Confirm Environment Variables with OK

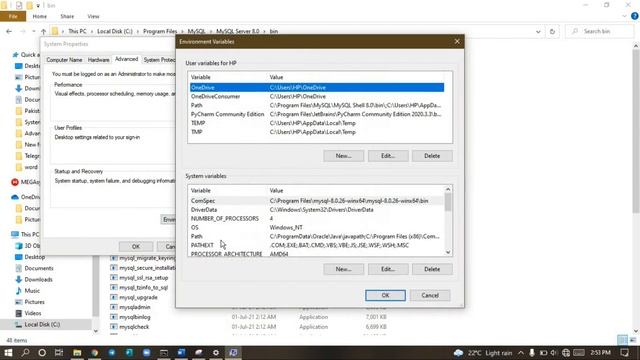coord(385,295)
